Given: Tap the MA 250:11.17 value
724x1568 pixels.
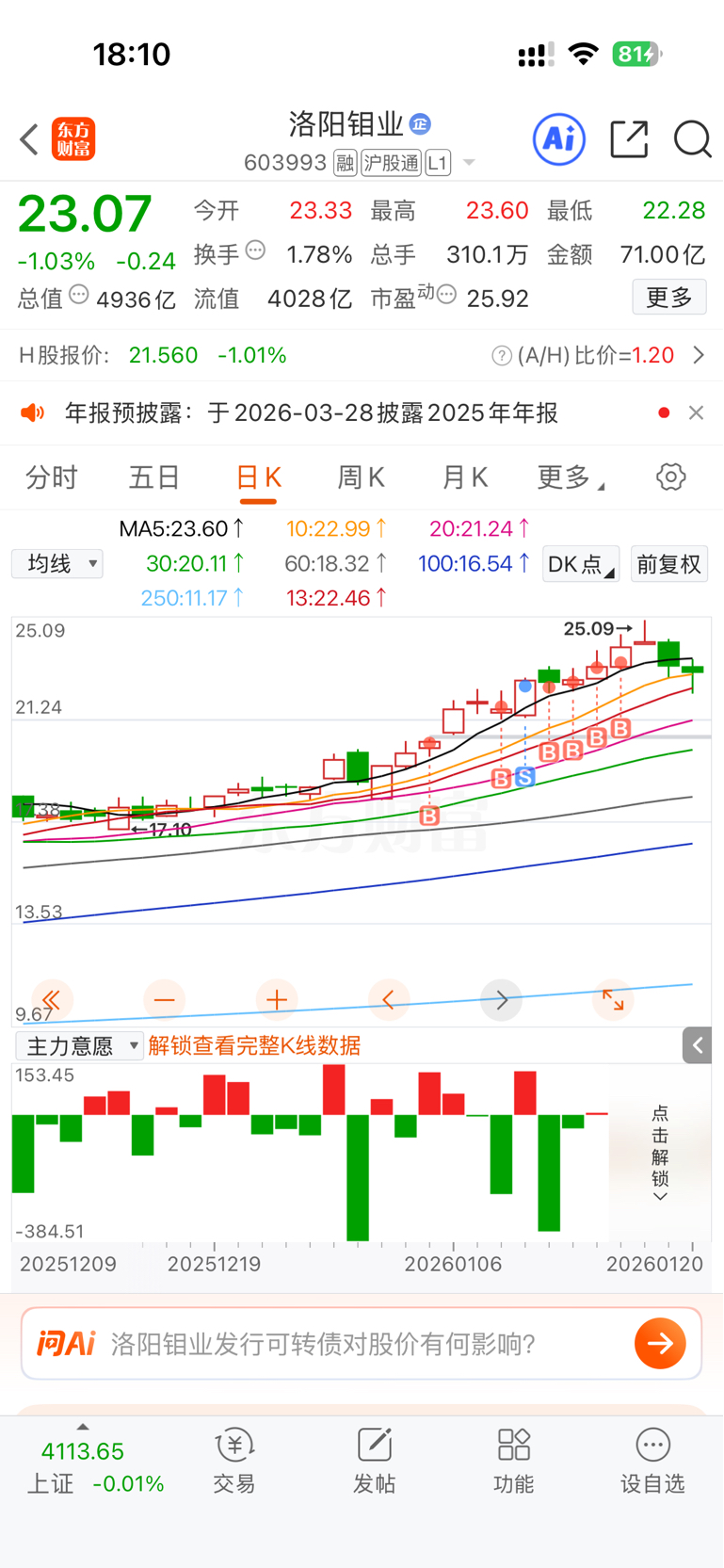Looking at the screenshot, I should click(x=192, y=598).
